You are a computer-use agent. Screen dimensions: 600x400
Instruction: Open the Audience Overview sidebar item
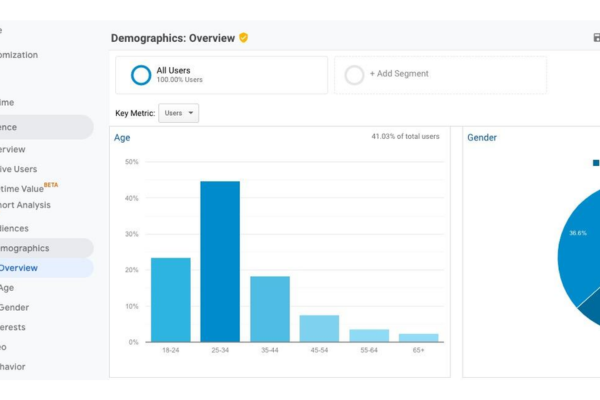[13, 149]
